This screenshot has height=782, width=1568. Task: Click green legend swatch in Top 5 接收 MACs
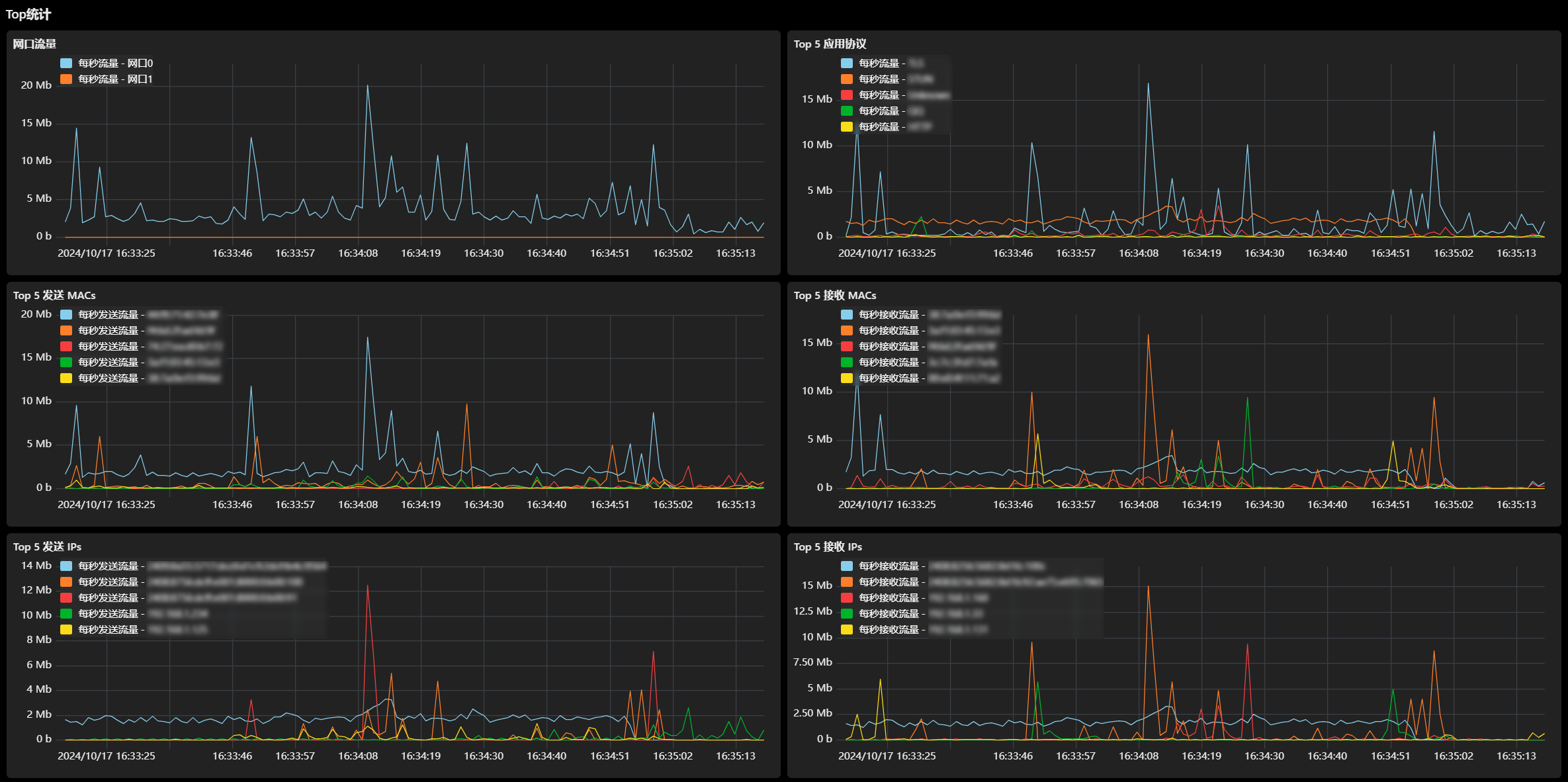point(847,362)
